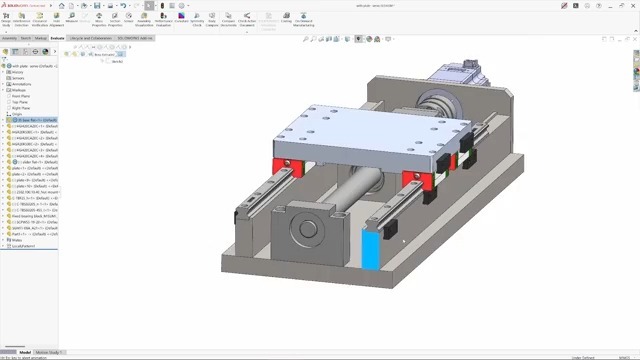Toggle the Top Plane item box

[x=9, y=102]
